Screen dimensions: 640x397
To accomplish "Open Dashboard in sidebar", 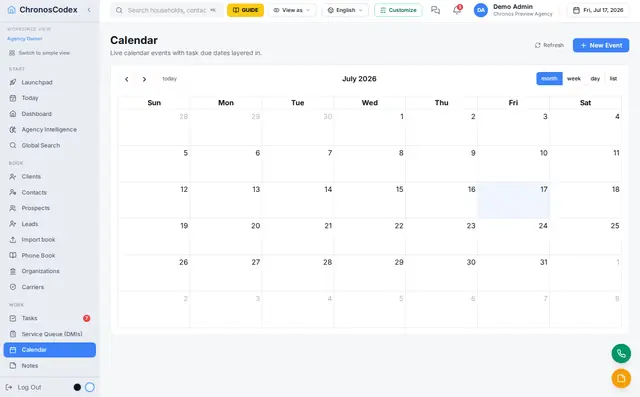I will click(x=50, y=114).
